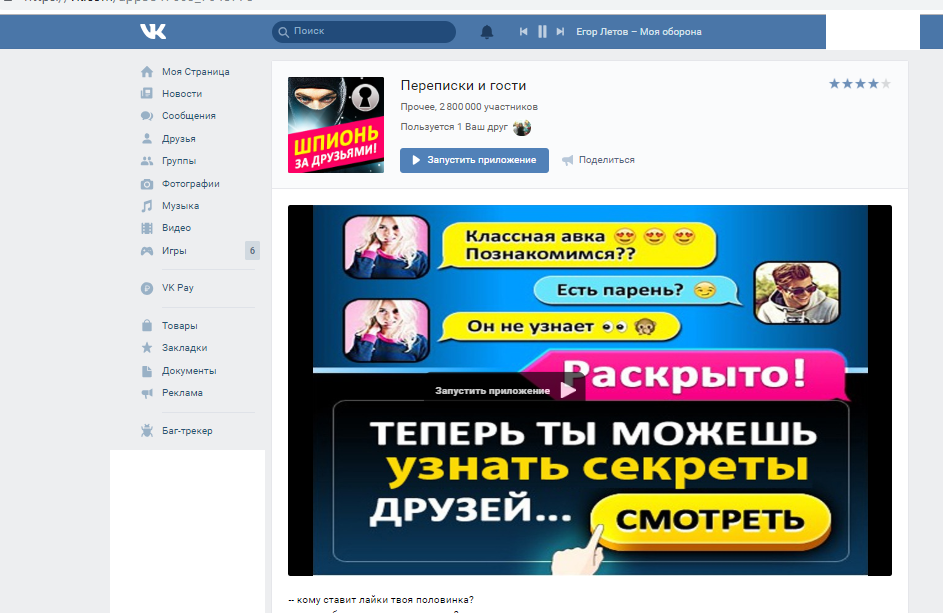The height and width of the screenshot is (613, 943).
Task: Open Друзья menu item
Action: [x=179, y=138]
